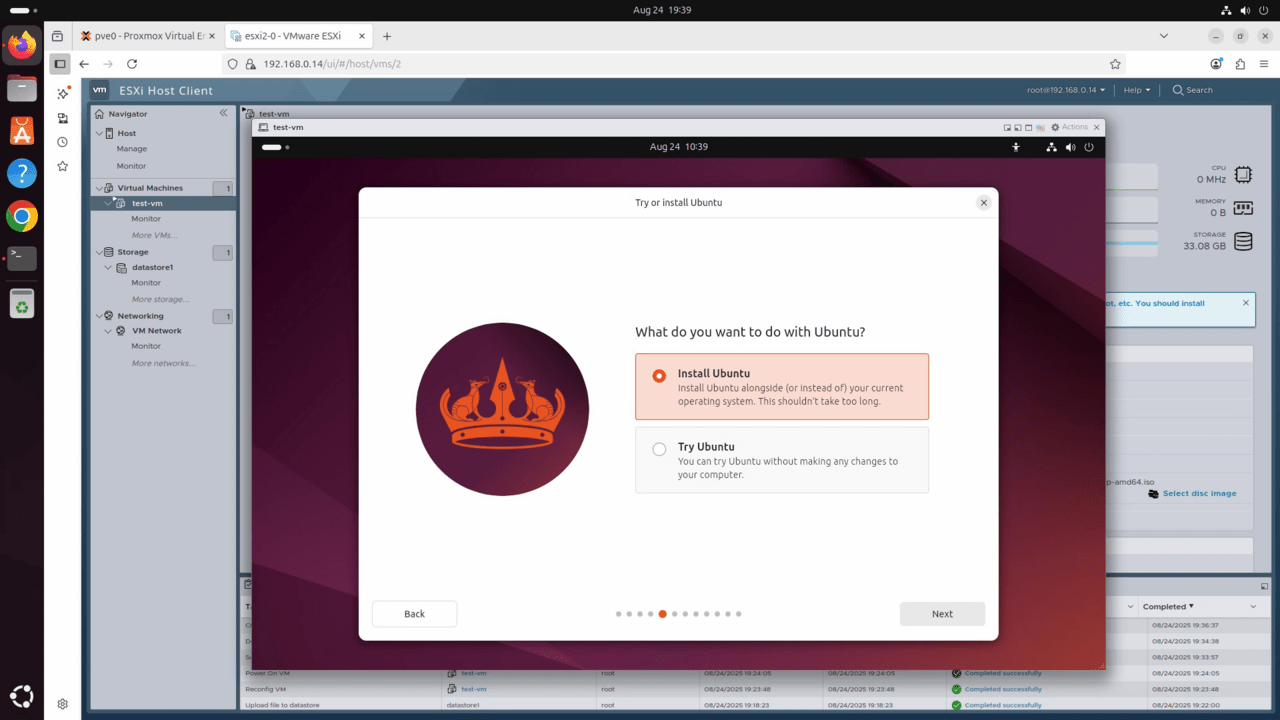1280x720 pixels.
Task: Click the host clock Aug 24 19:39
Action: coord(662,10)
